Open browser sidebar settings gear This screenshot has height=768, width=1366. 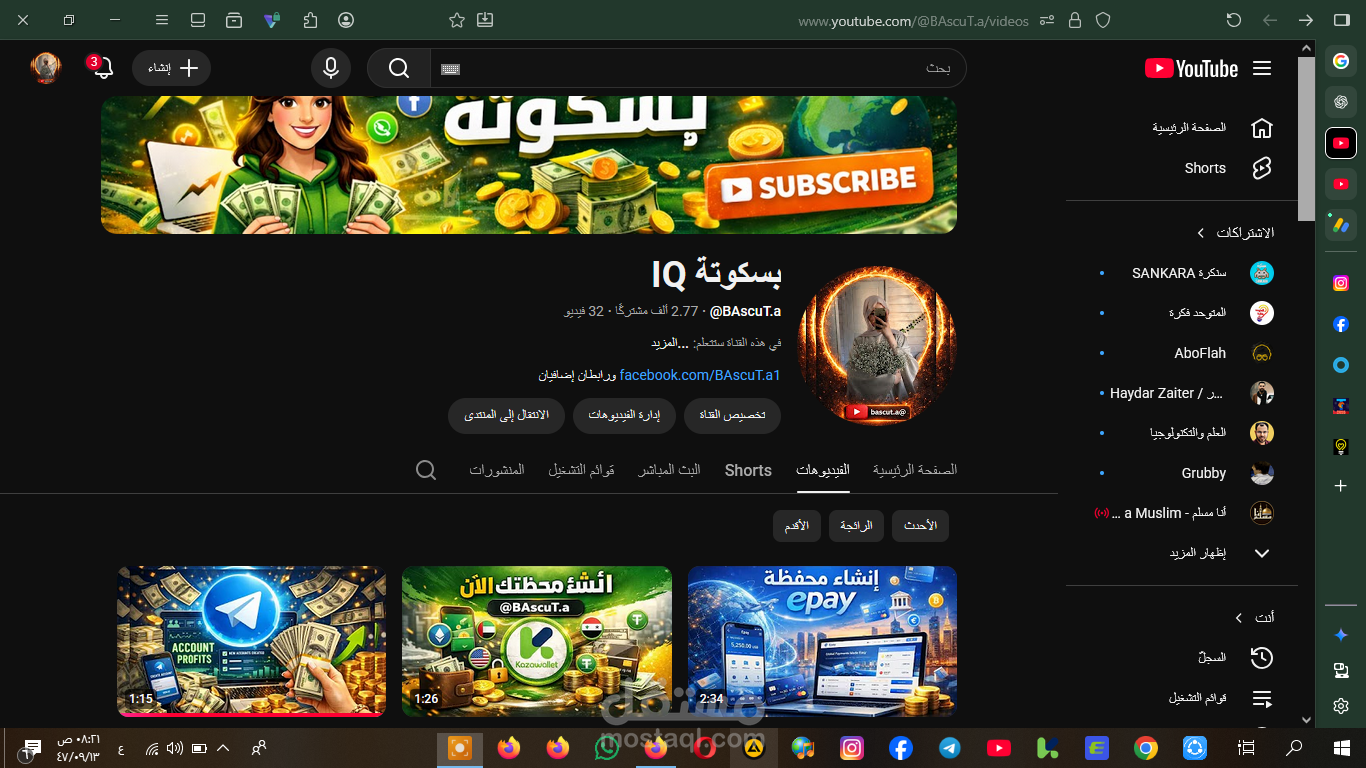coord(1341,706)
